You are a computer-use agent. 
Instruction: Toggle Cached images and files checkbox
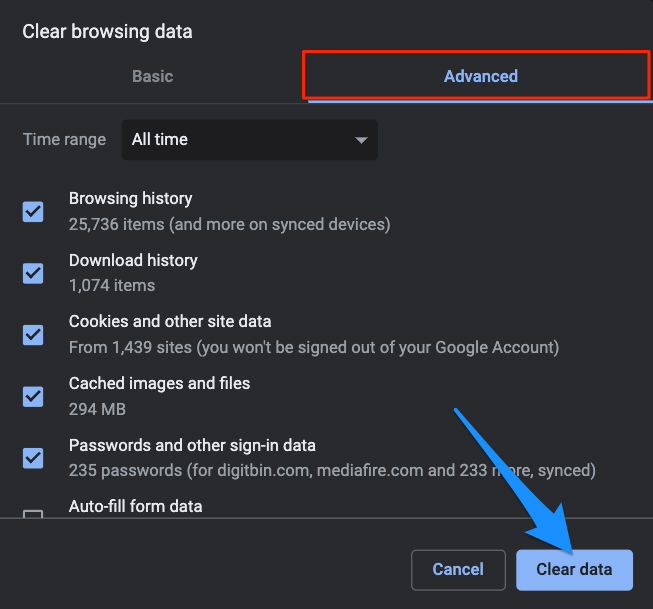(x=33, y=397)
